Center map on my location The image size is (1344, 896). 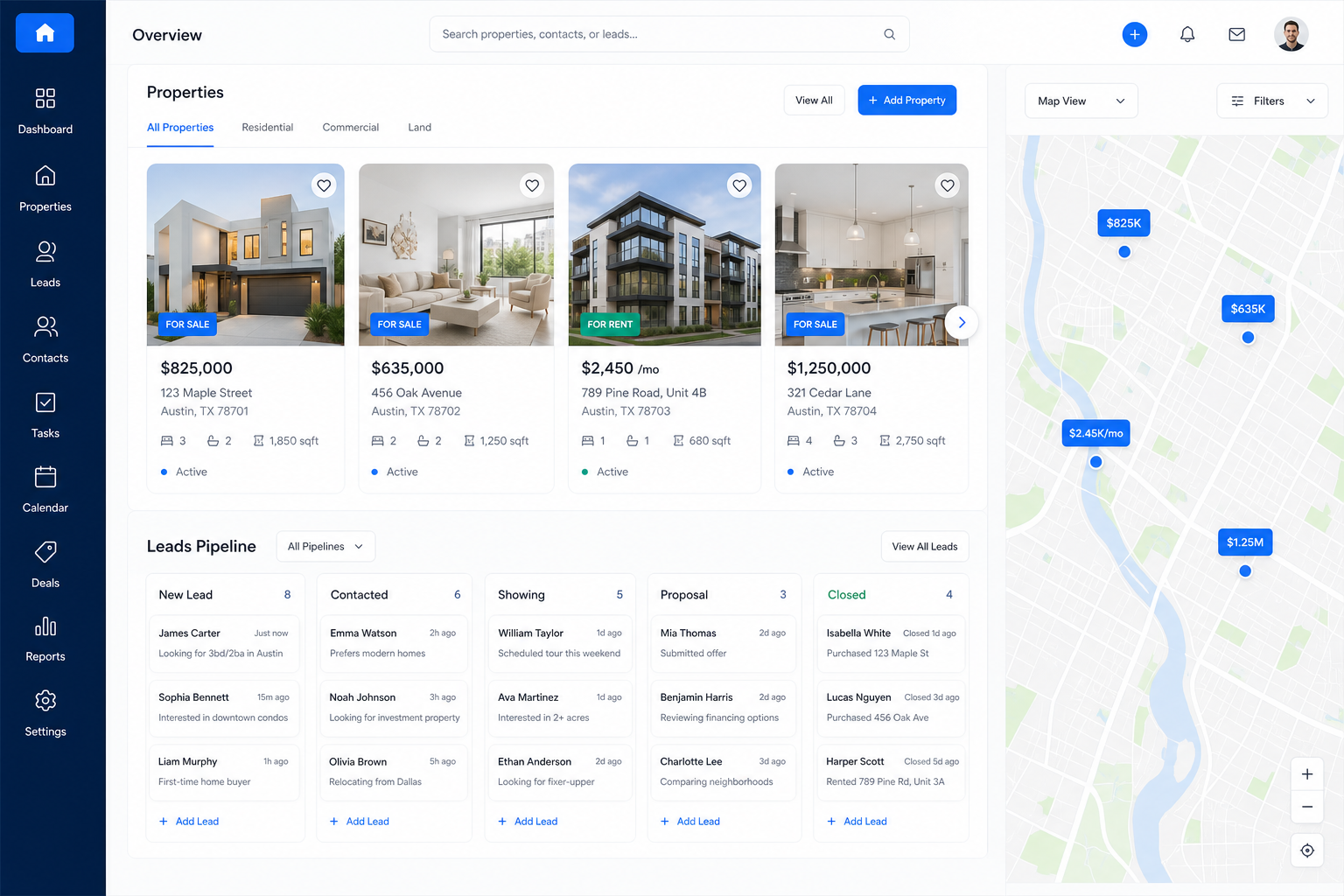coord(1307,850)
